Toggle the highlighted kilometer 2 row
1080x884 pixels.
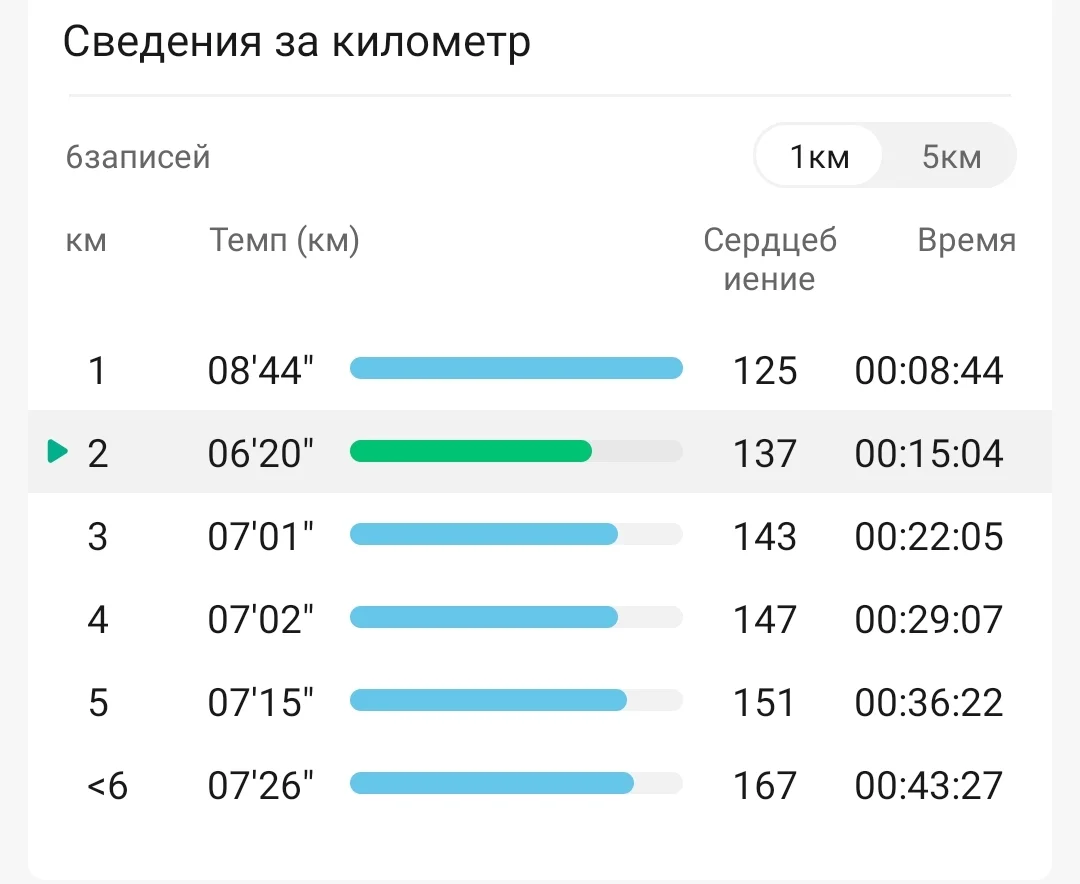(540, 452)
